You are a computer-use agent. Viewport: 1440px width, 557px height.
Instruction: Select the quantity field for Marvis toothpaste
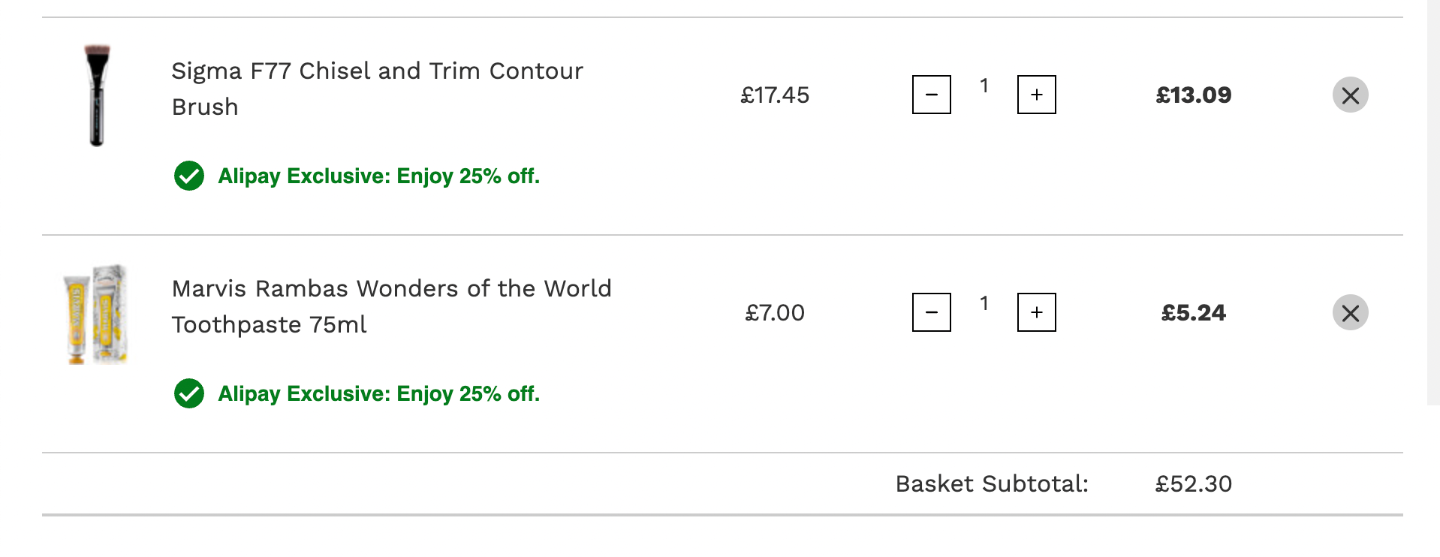[984, 304]
